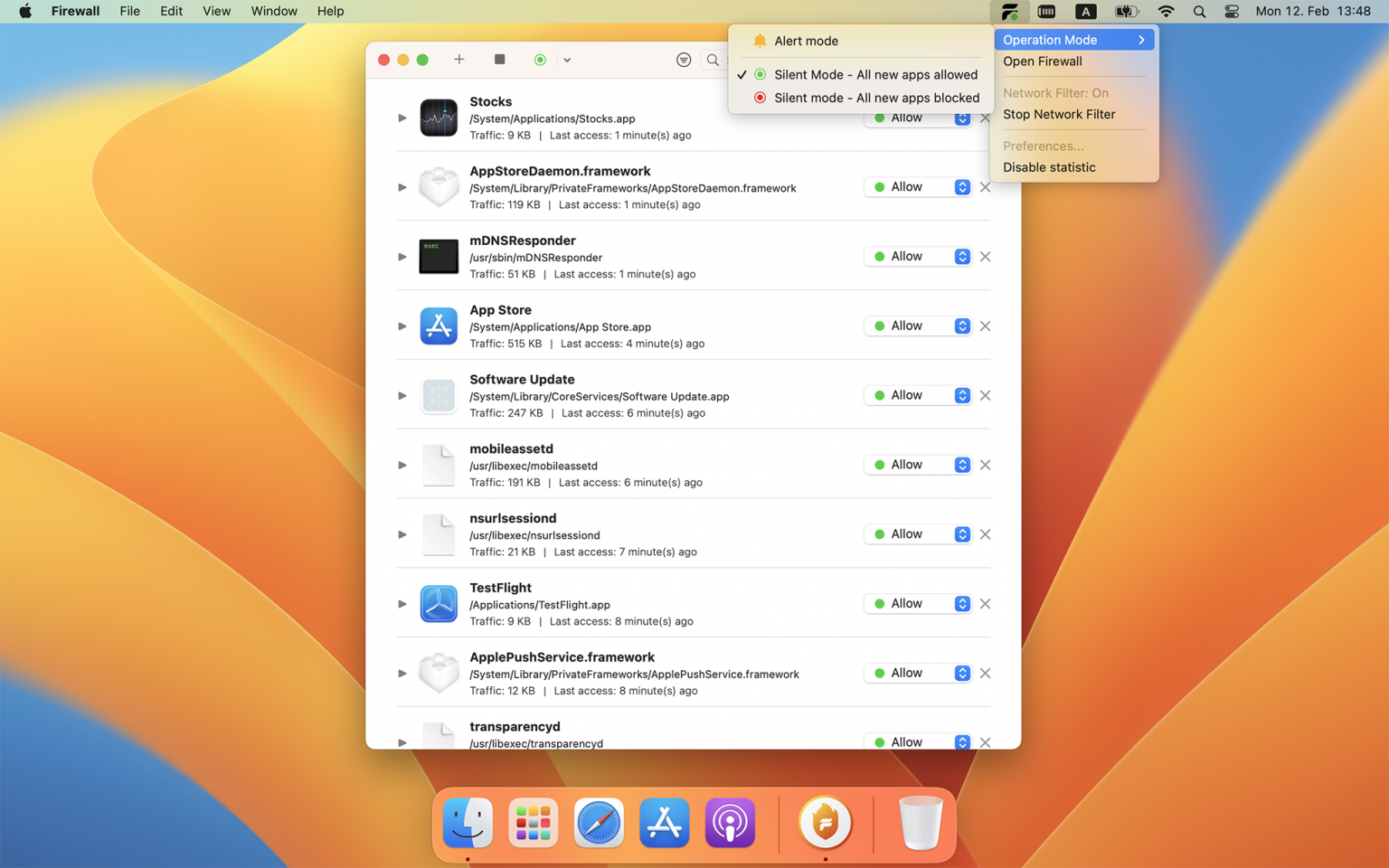The image size is (1389, 868).
Task: Open the Window menu
Action: pos(273,11)
